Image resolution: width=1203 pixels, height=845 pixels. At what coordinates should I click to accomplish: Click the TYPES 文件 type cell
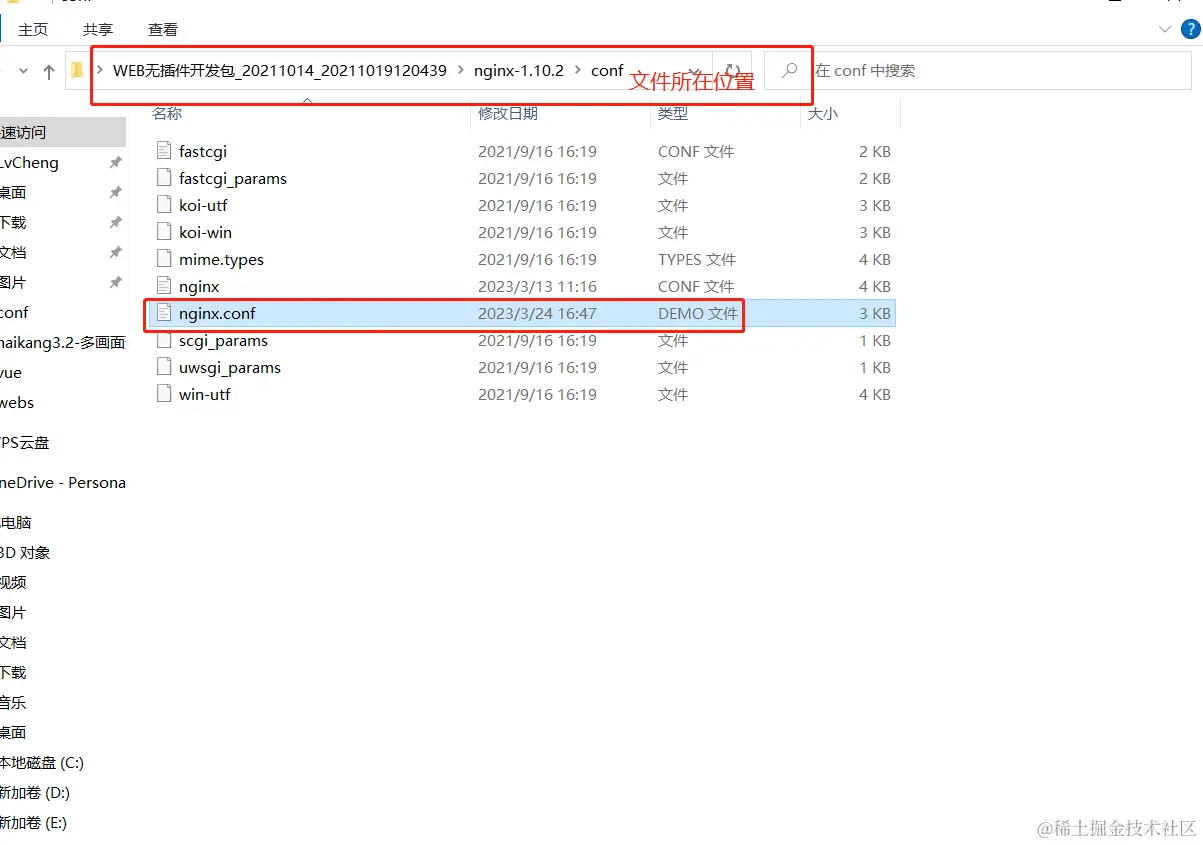click(x=697, y=259)
